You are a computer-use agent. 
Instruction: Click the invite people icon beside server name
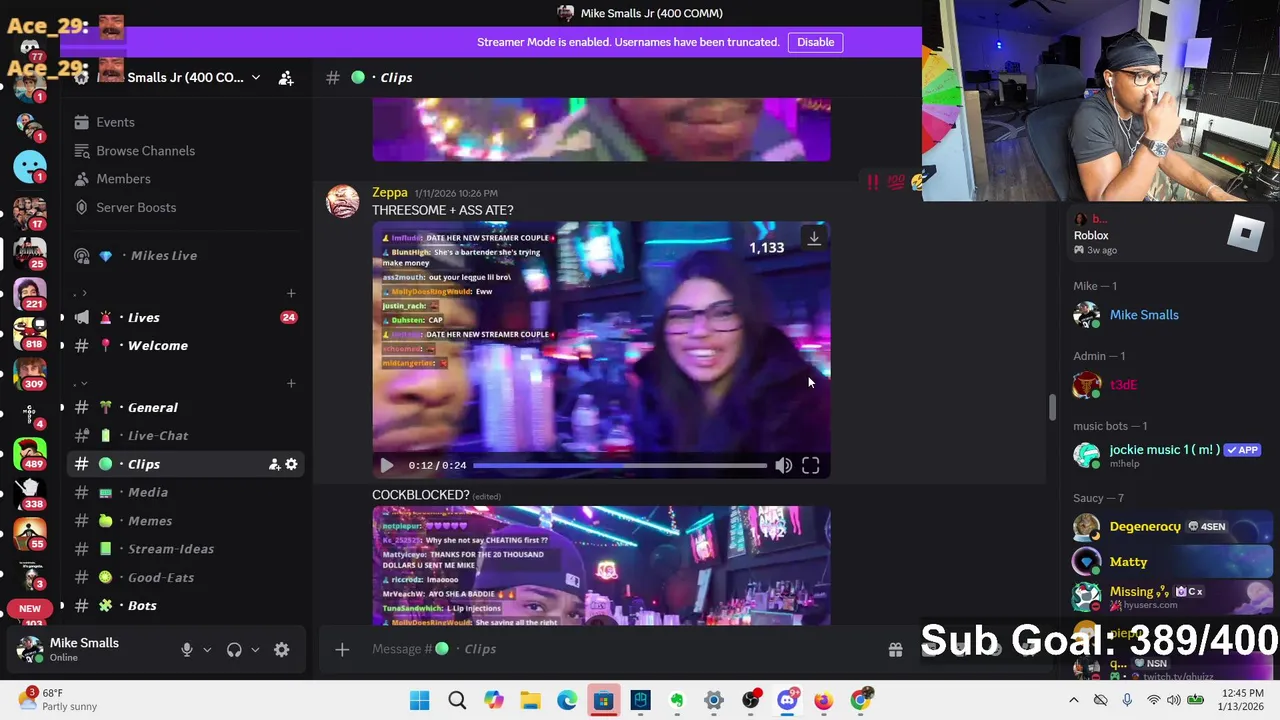pyautogui.click(x=286, y=77)
